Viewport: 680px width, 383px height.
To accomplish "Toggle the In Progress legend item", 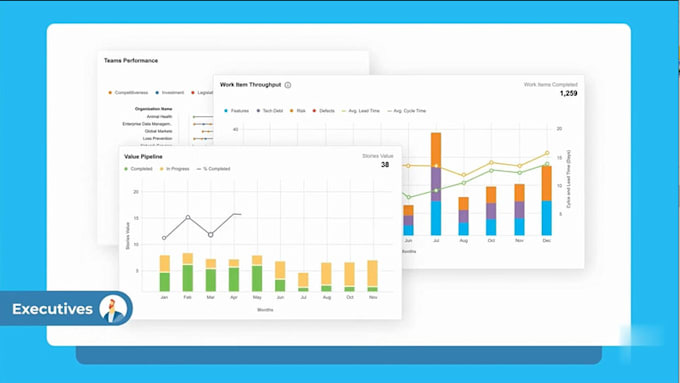I will click(174, 169).
